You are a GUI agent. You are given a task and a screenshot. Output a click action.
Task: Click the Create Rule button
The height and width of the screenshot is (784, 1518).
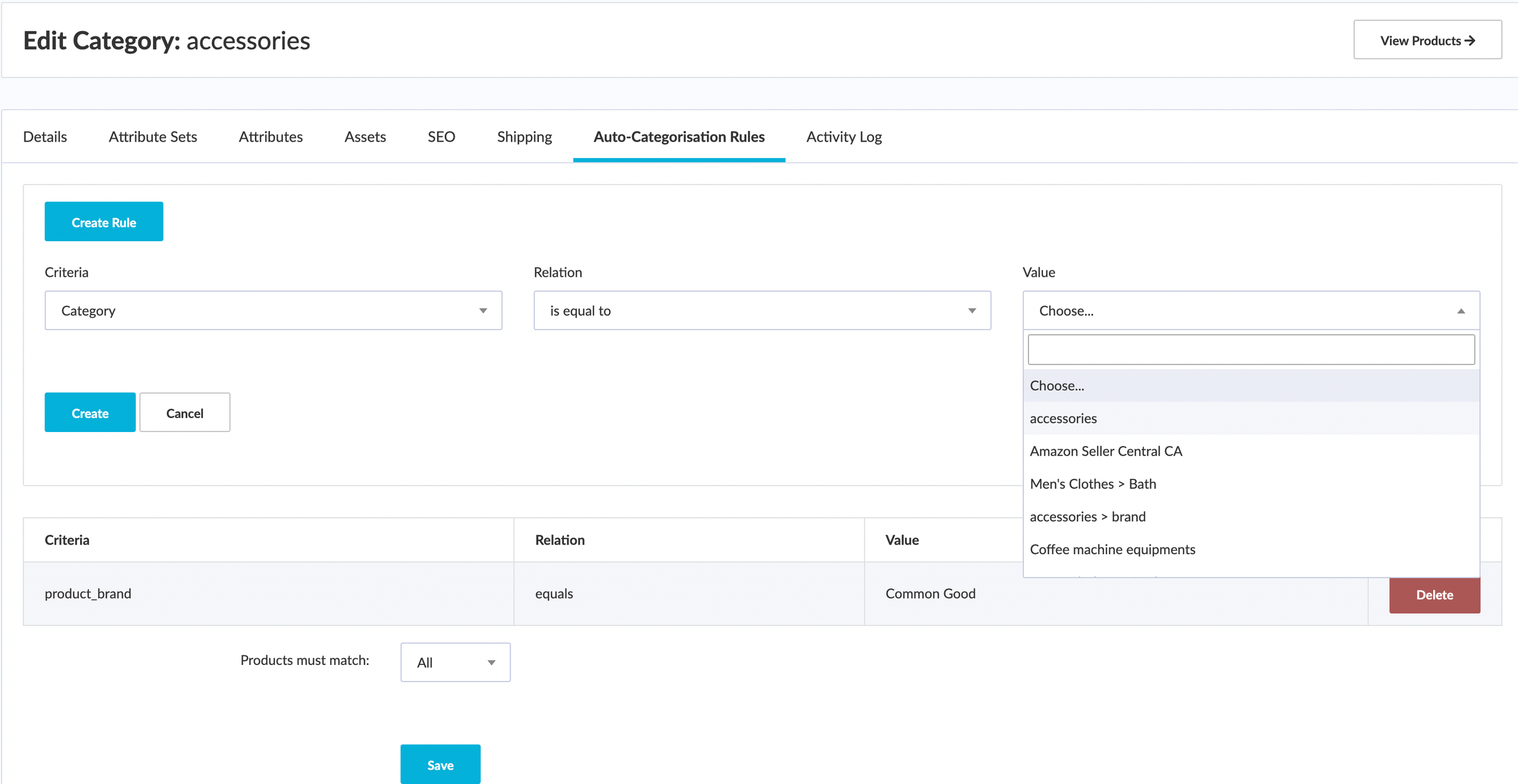click(x=104, y=222)
